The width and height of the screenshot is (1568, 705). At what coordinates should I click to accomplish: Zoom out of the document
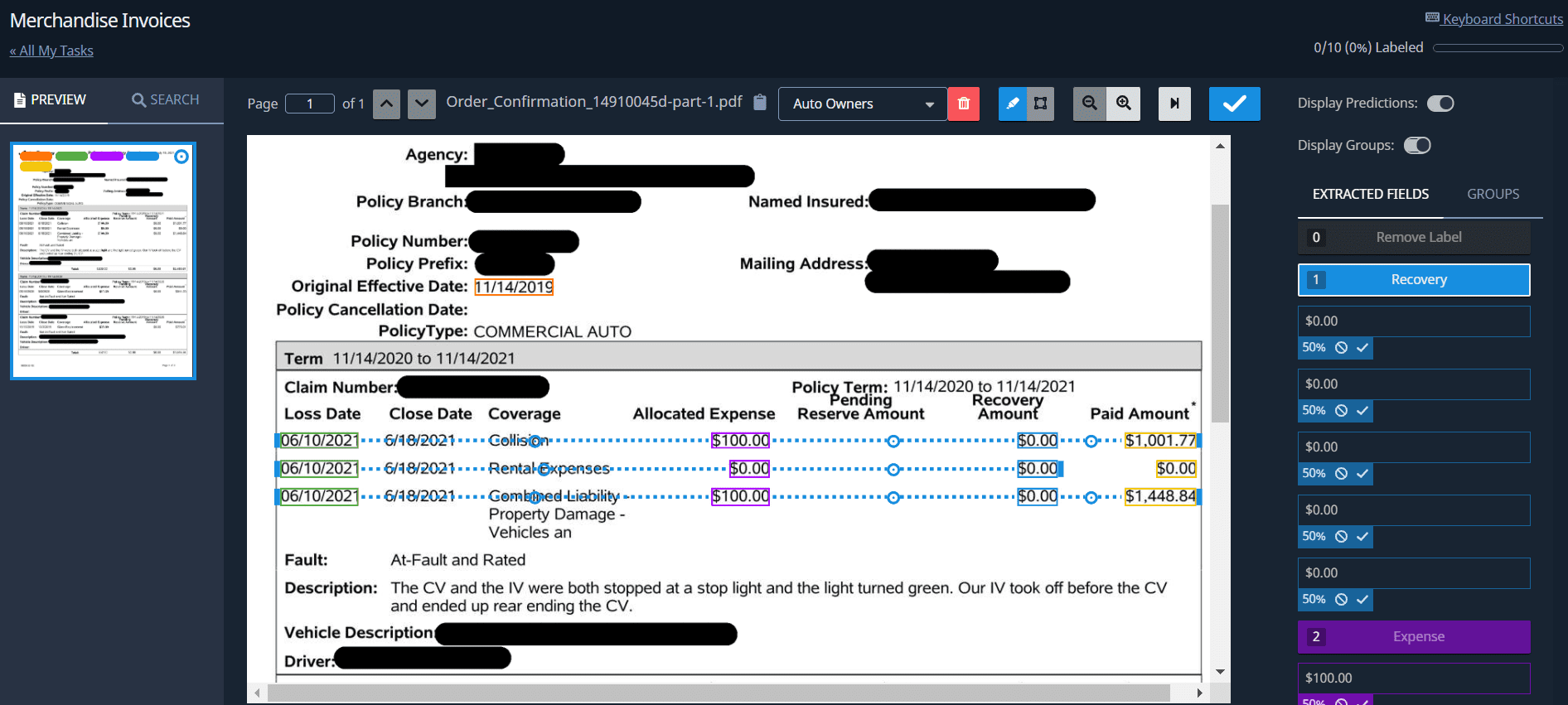[x=1090, y=104]
